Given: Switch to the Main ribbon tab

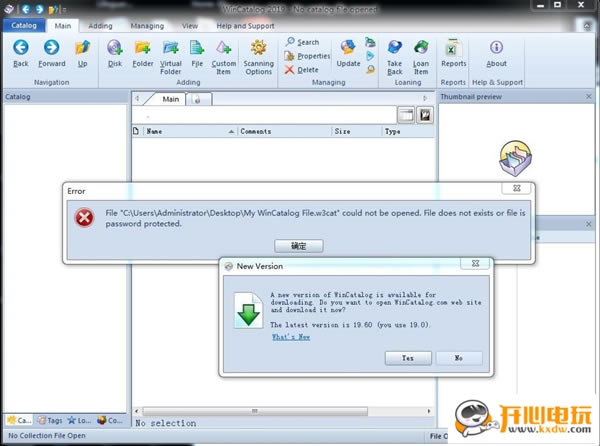Looking at the screenshot, I should tap(63, 26).
